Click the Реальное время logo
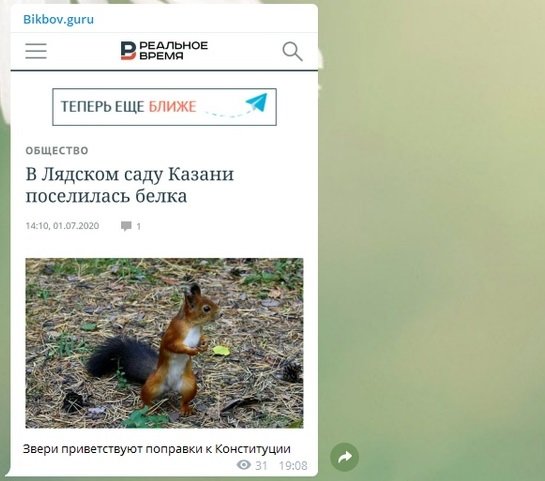545x481 pixels. pyautogui.click(x=164, y=50)
